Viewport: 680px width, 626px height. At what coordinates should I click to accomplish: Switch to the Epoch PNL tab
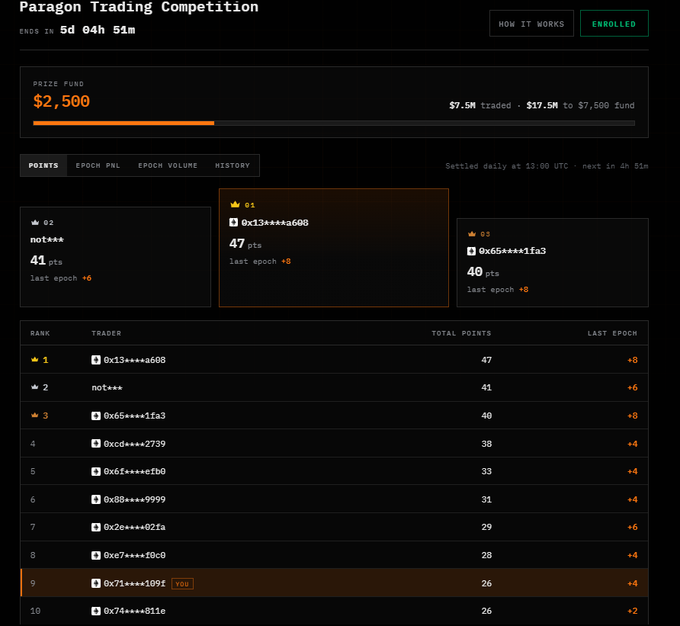pos(98,165)
